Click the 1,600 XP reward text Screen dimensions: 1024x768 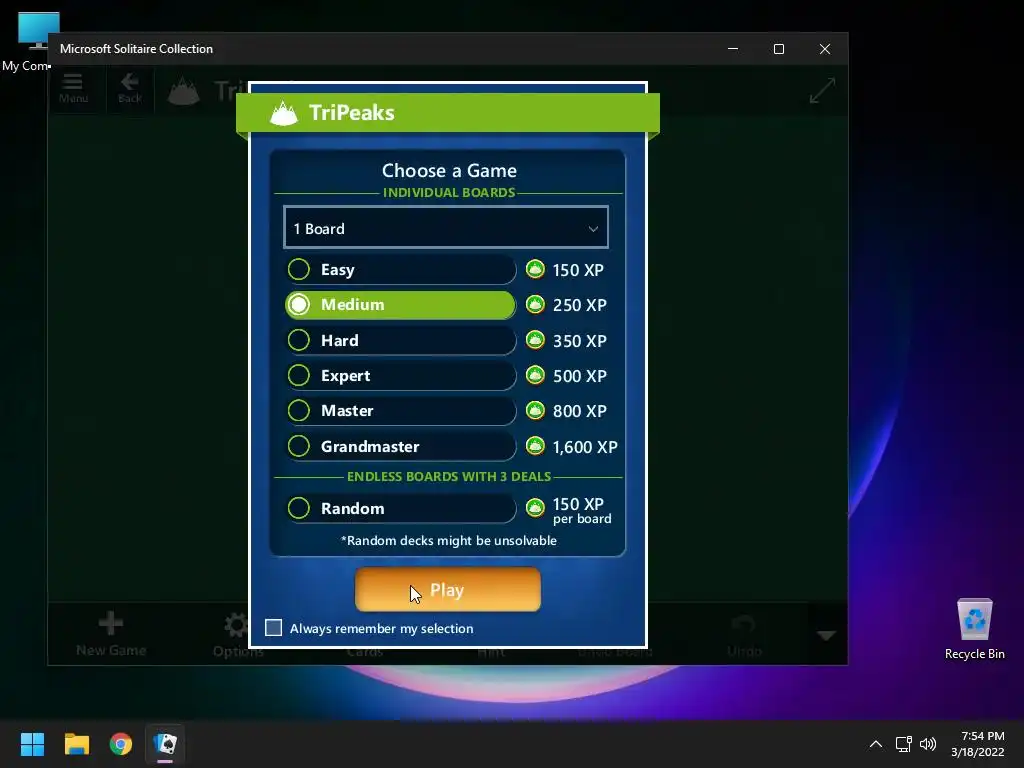(584, 447)
